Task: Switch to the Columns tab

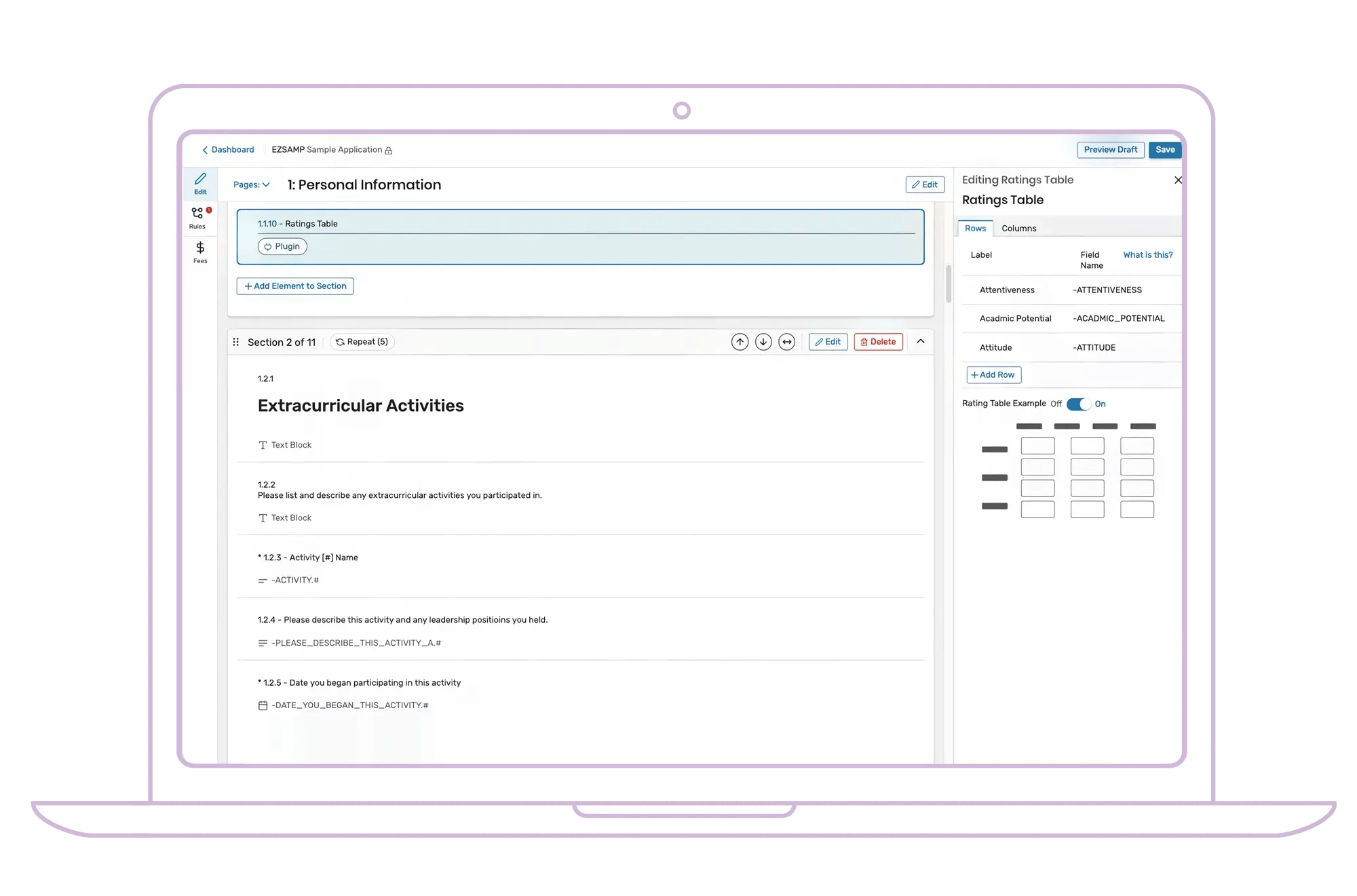Action: [x=1018, y=229]
